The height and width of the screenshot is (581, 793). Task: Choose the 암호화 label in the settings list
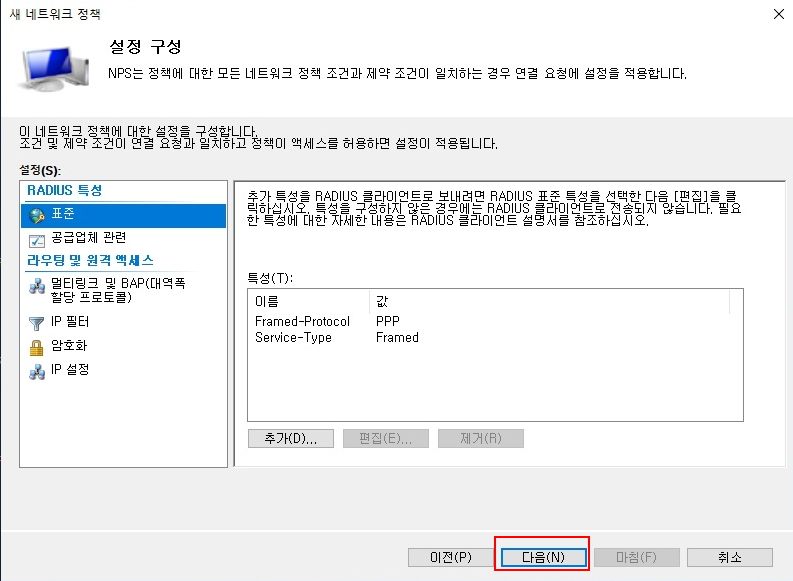[70, 346]
